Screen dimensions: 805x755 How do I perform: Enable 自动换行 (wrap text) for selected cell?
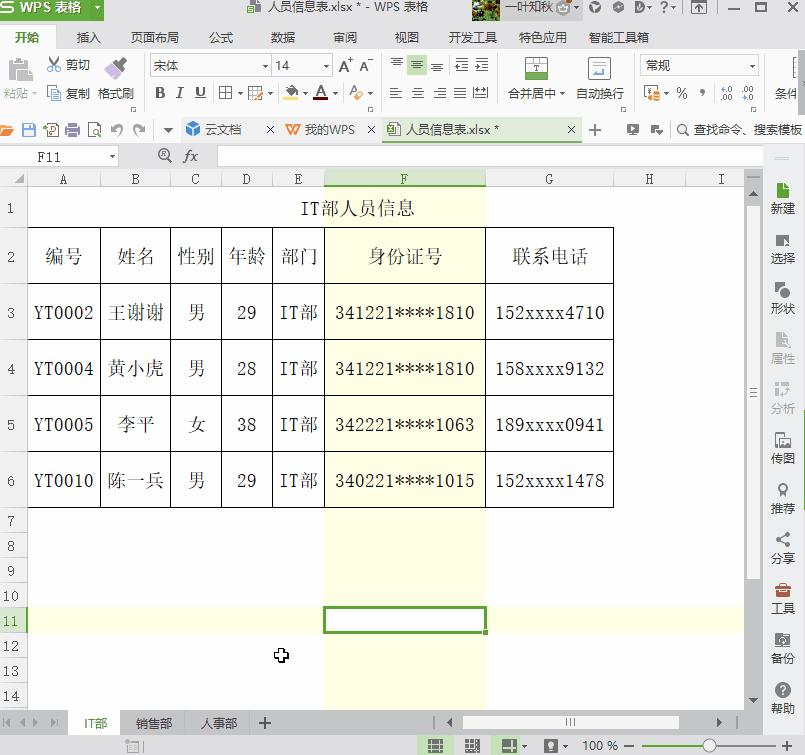599,78
